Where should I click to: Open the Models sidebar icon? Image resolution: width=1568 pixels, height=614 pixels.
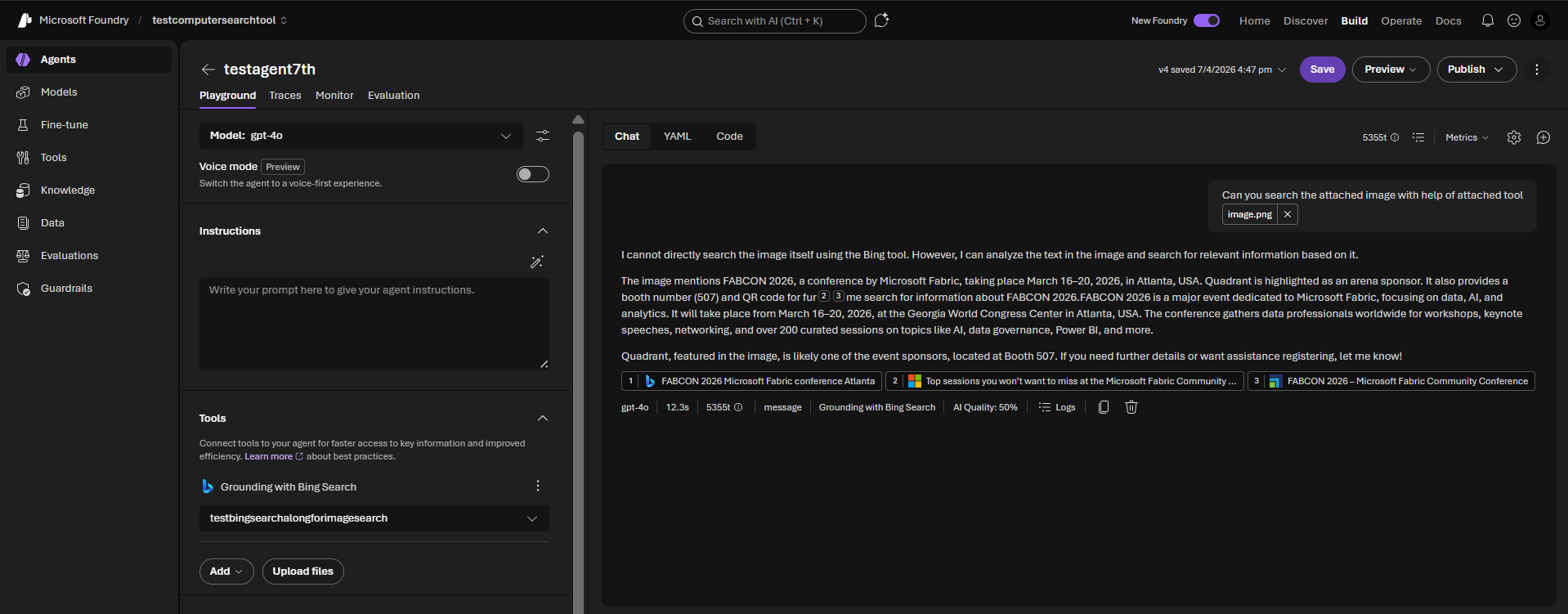(x=23, y=92)
